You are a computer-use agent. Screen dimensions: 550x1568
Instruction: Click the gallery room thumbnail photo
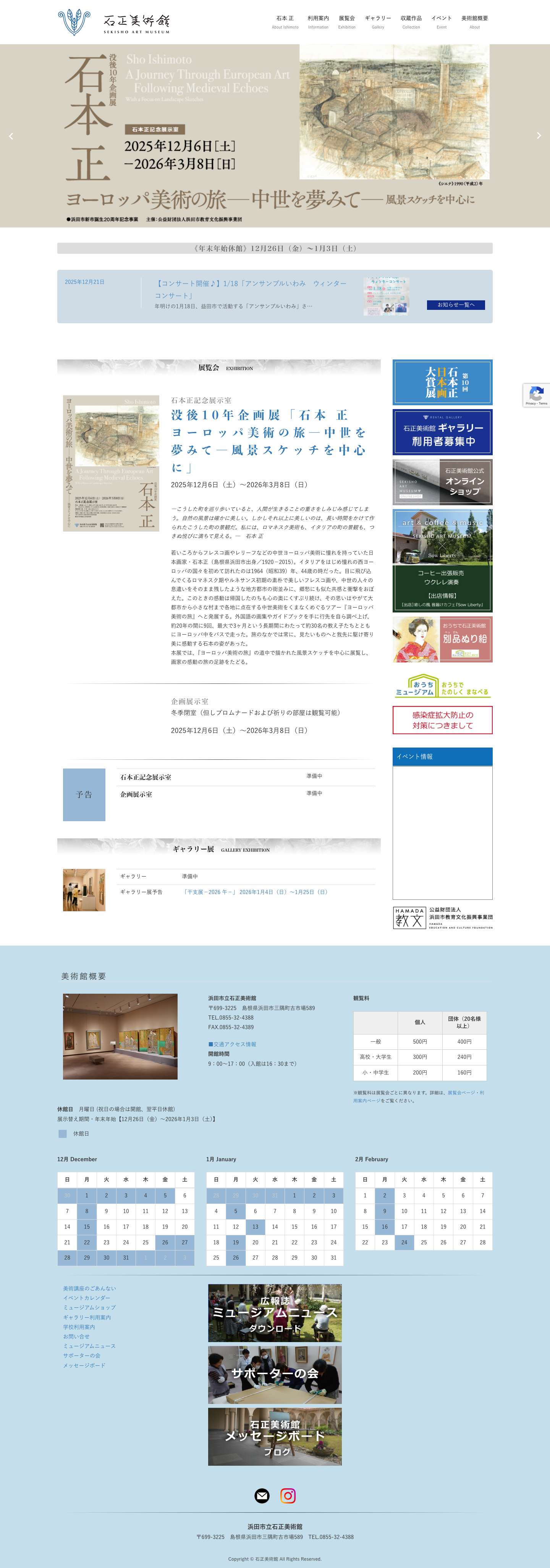point(84,890)
